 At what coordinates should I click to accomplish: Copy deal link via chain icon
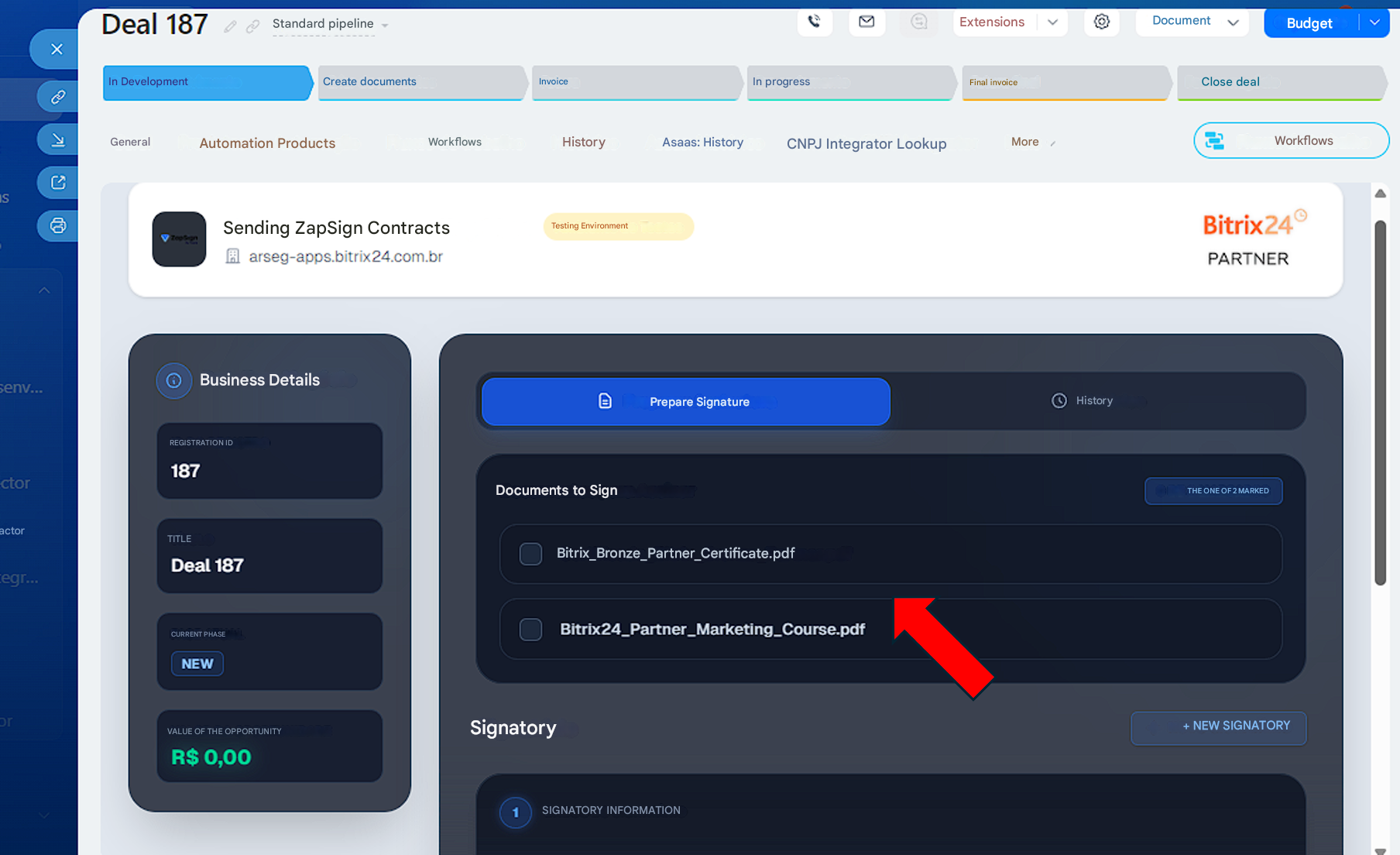click(252, 26)
